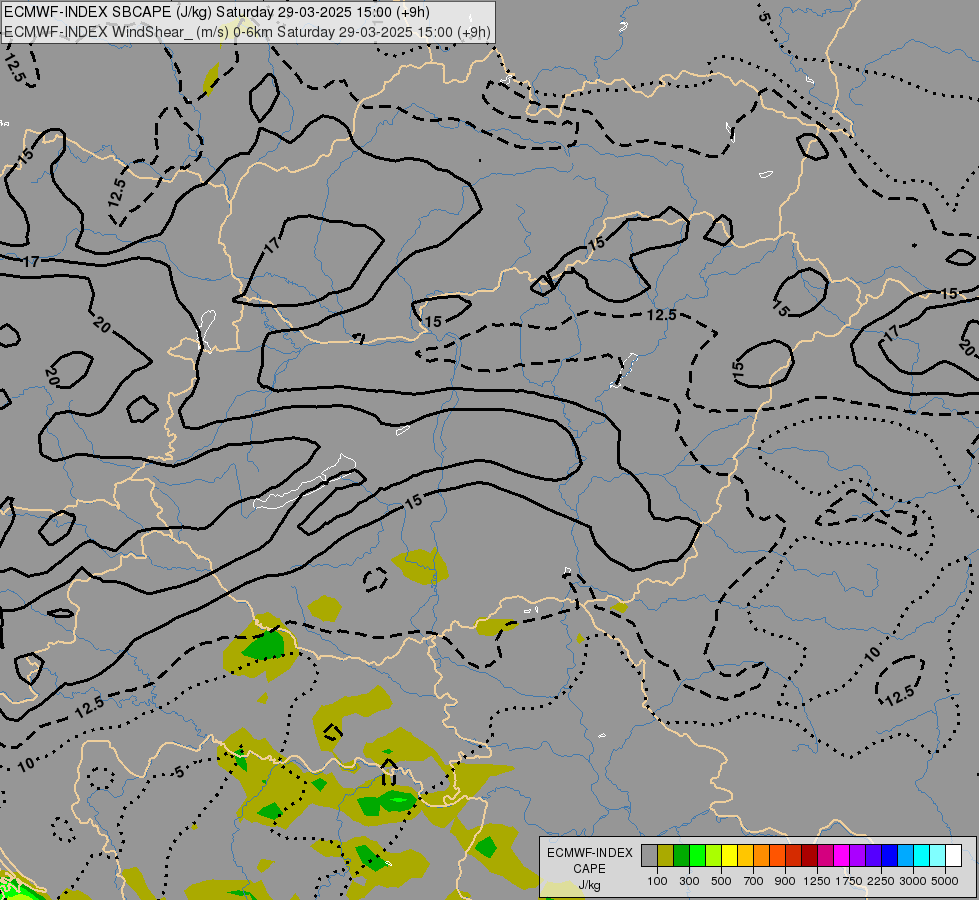
Task: Click the gray swatch in the CAPE legend
Action: [649, 855]
